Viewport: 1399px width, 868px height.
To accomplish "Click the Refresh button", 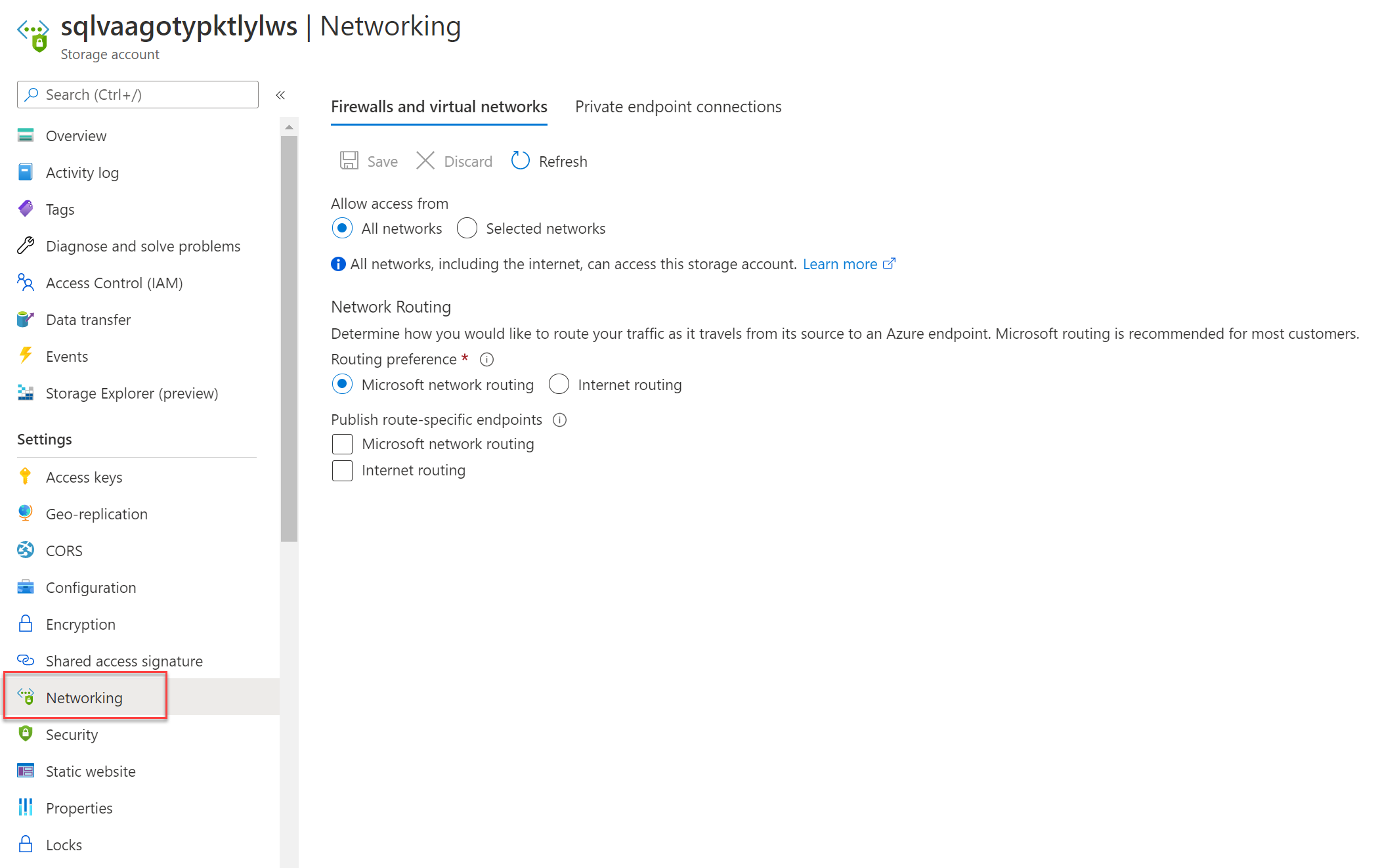I will (547, 161).
